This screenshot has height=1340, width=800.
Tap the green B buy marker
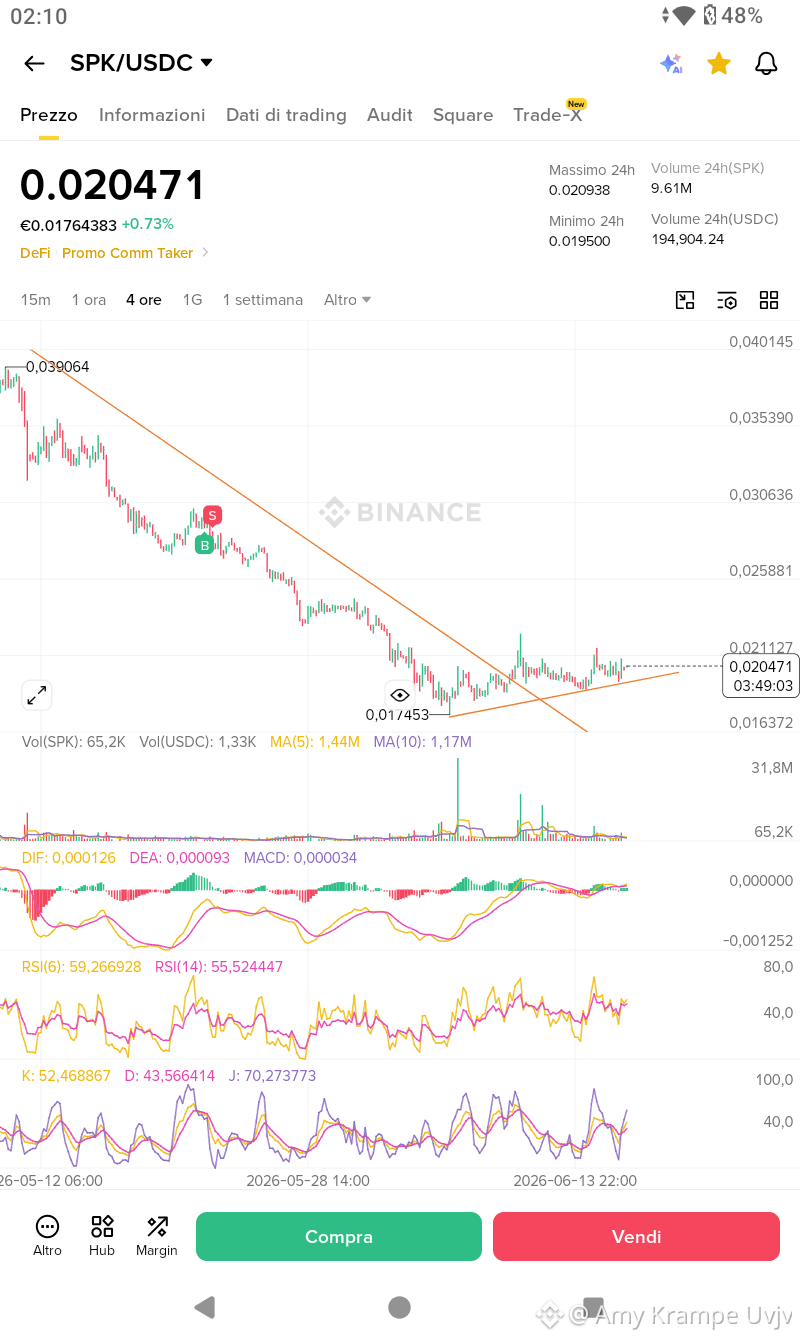coord(204,545)
